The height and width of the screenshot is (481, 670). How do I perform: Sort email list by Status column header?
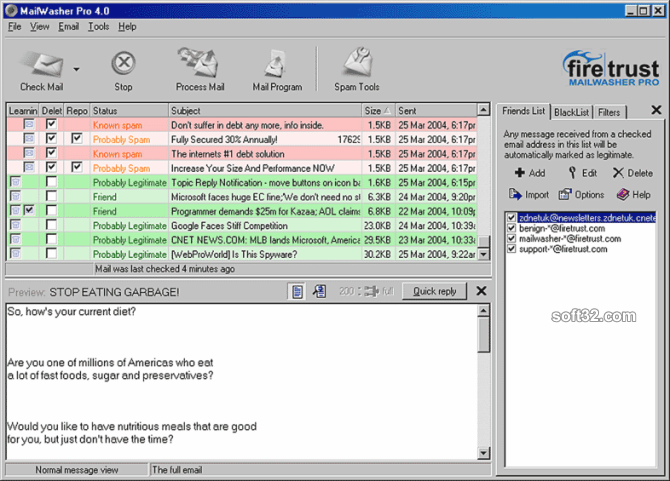click(129, 111)
